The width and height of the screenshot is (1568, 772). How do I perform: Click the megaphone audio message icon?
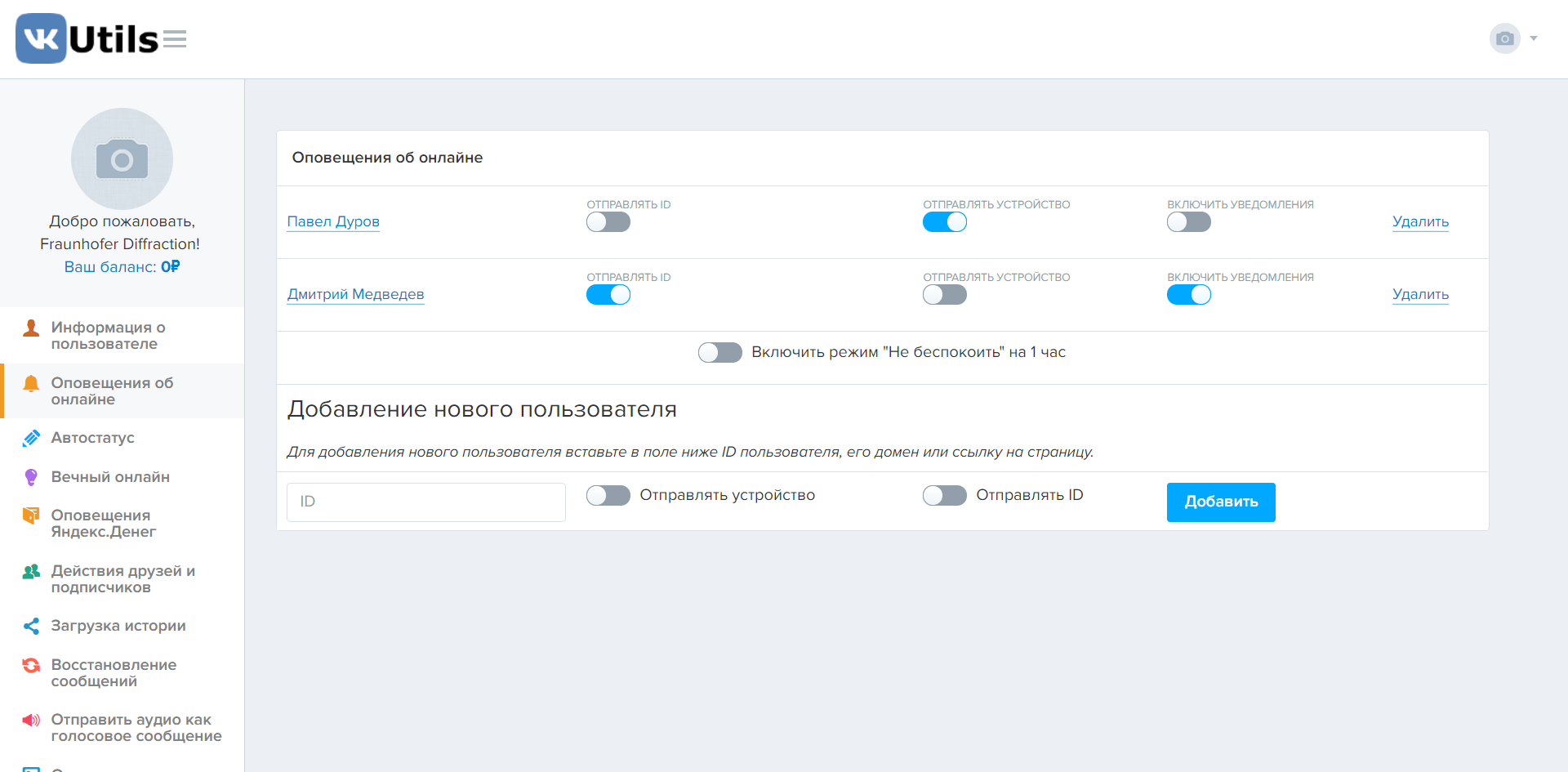(31, 720)
